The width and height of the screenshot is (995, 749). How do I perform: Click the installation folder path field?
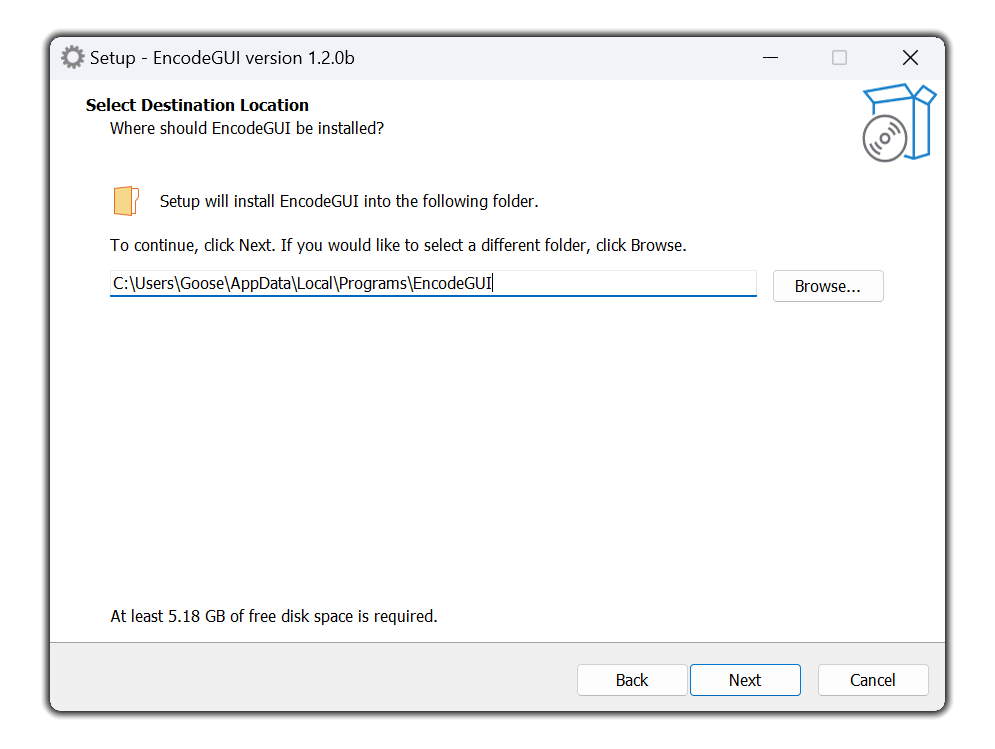click(433, 283)
